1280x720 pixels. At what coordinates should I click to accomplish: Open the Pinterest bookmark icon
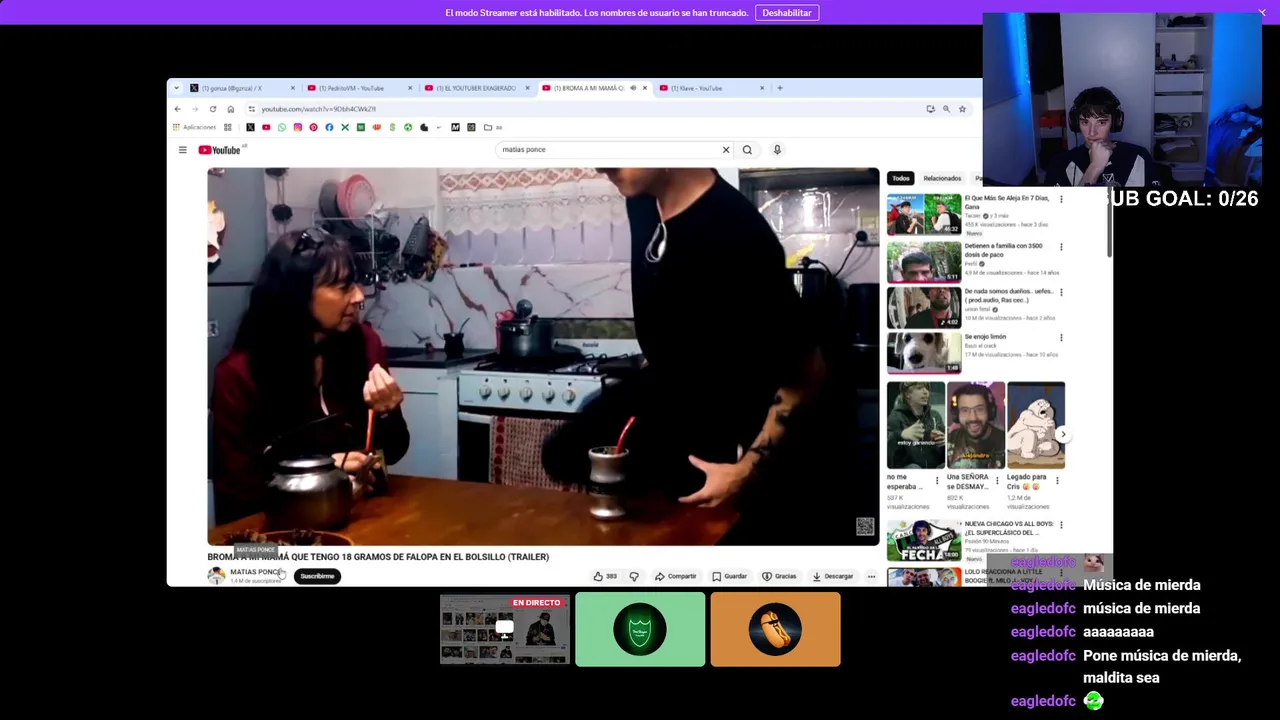[x=313, y=127]
